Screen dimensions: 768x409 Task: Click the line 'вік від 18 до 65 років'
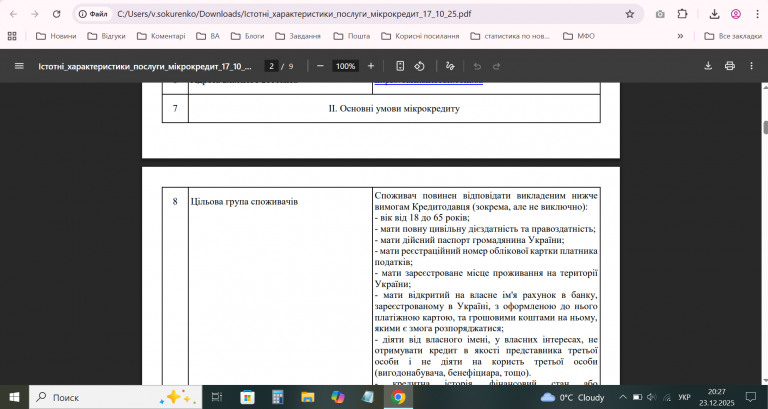(425, 217)
